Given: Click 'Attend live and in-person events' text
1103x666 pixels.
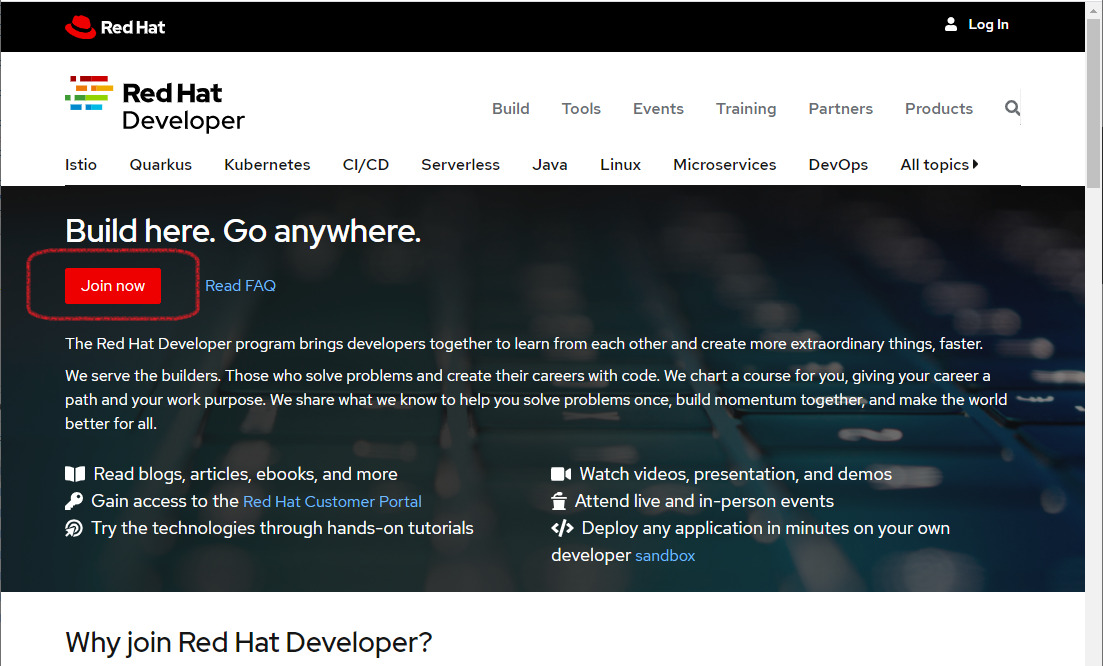Looking at the screenshot, I should click(704, 501).
